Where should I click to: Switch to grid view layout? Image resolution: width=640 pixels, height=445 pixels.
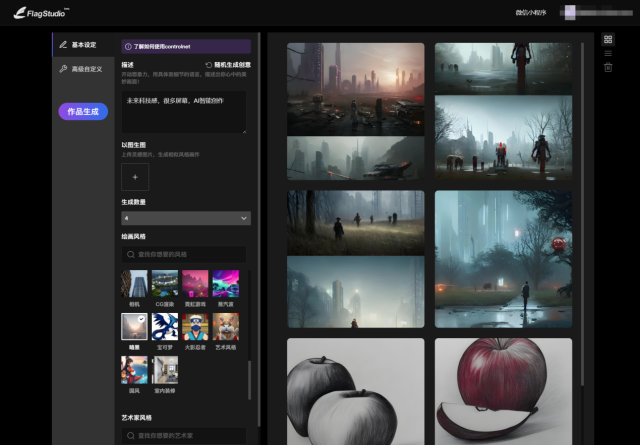point(607,40)
